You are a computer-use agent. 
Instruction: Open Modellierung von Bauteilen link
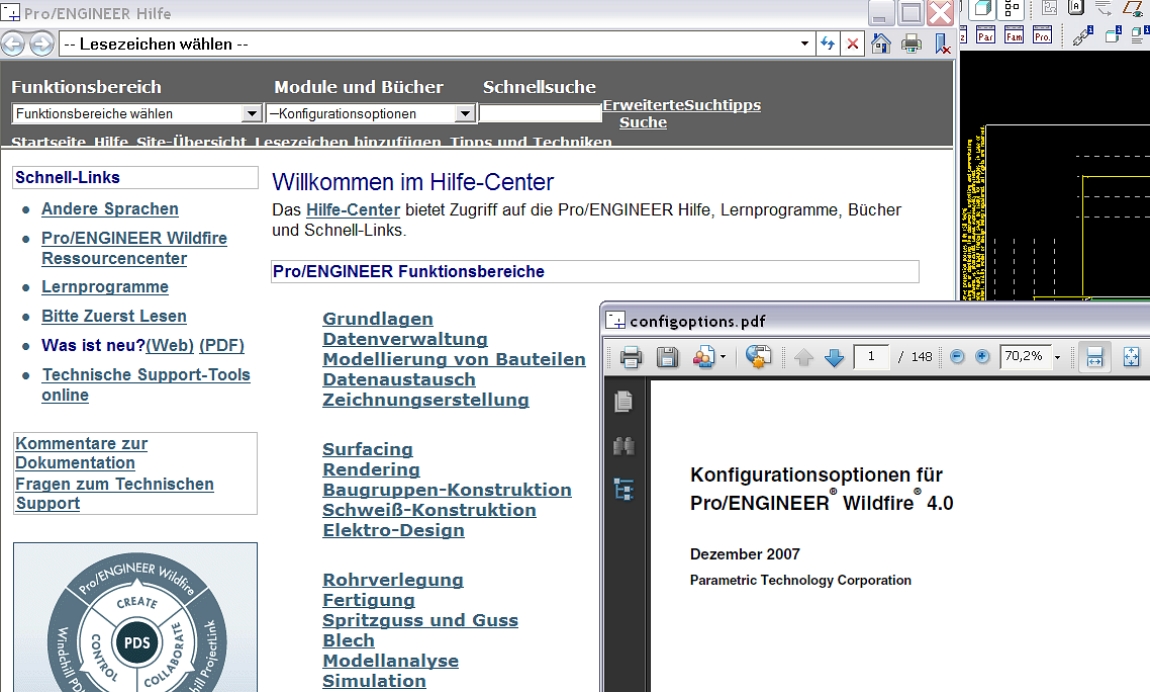pos(454,359)
